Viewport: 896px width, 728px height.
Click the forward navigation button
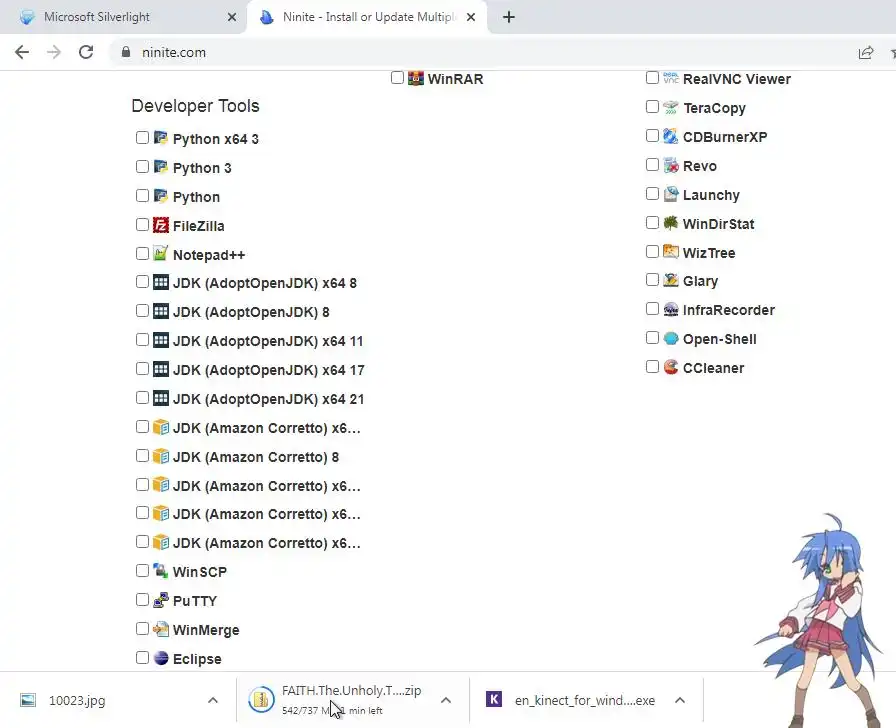(x=54, y=52)
